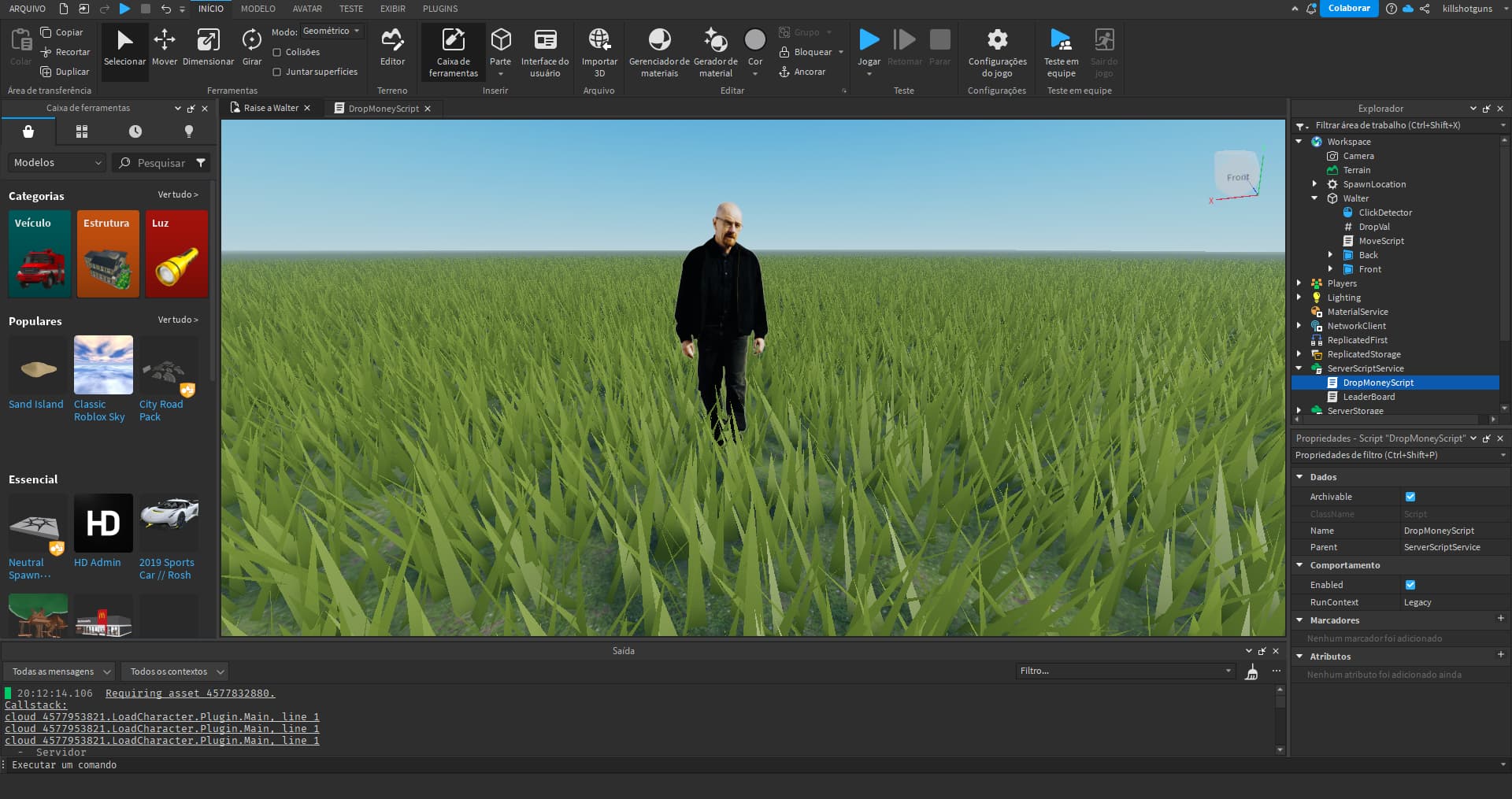This screenshot has height=799, width=1512.
Task: Click the output Filtro field
Action: 1125,671
